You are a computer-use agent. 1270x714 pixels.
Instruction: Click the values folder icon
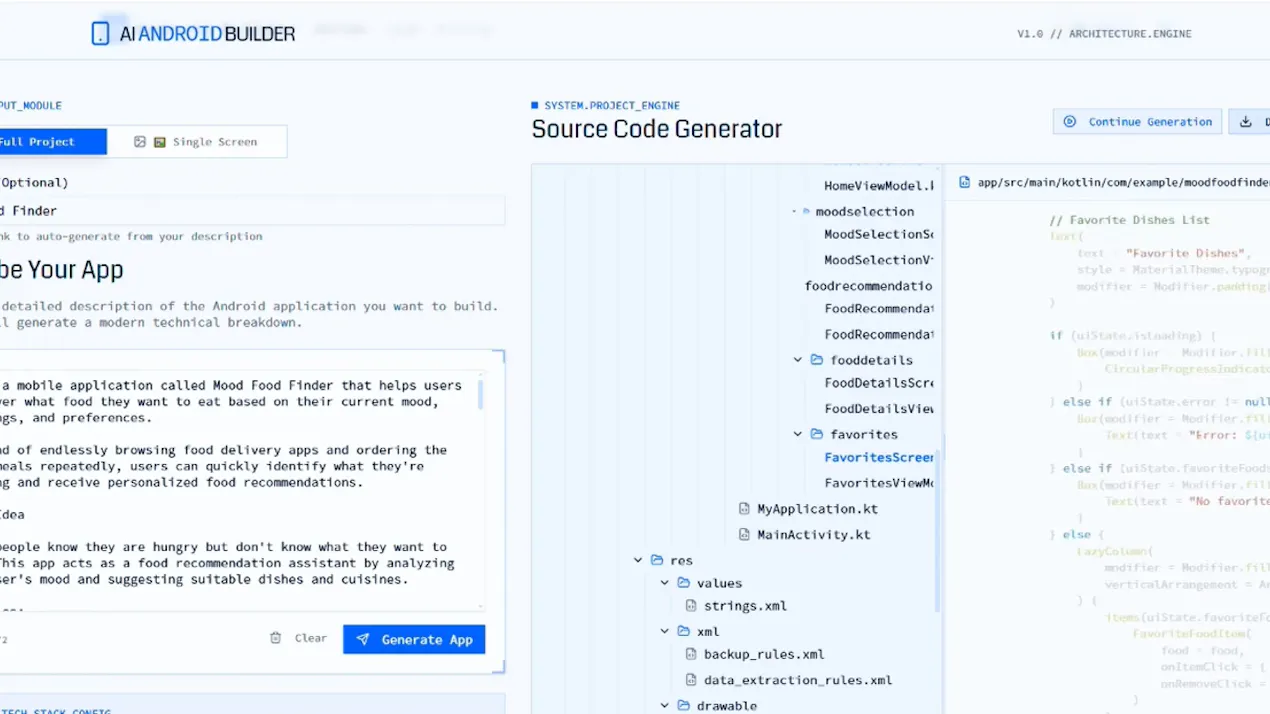click(x=684, y=583)
